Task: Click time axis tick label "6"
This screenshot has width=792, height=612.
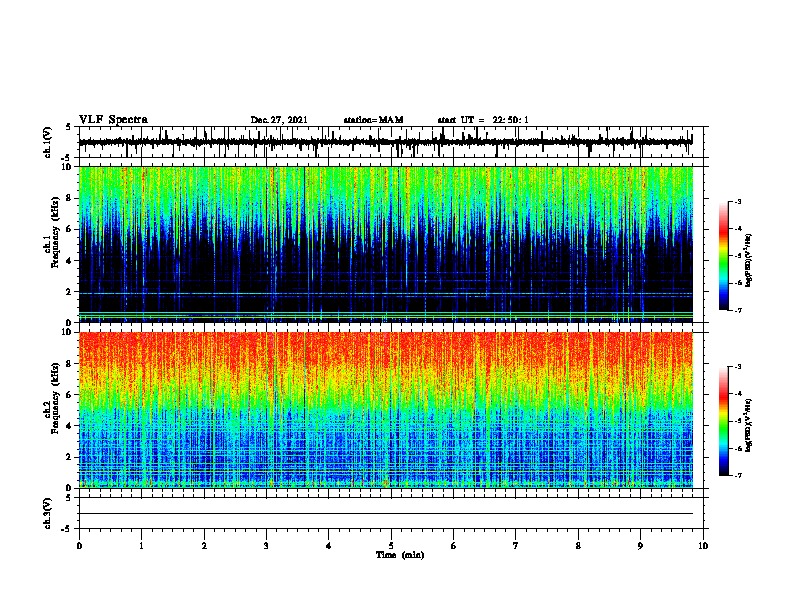Action: pos(454,546)
